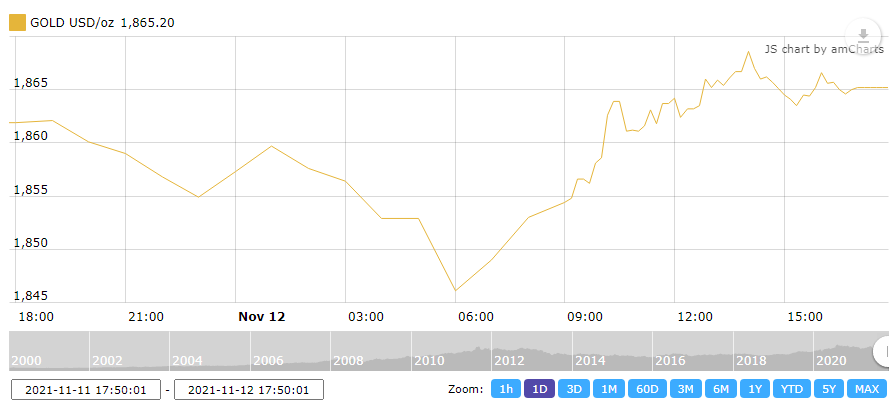The height and width of the screenshot is (409, 894).
Task: Choose the YTD zoom button
Action: tap(791, 389)
